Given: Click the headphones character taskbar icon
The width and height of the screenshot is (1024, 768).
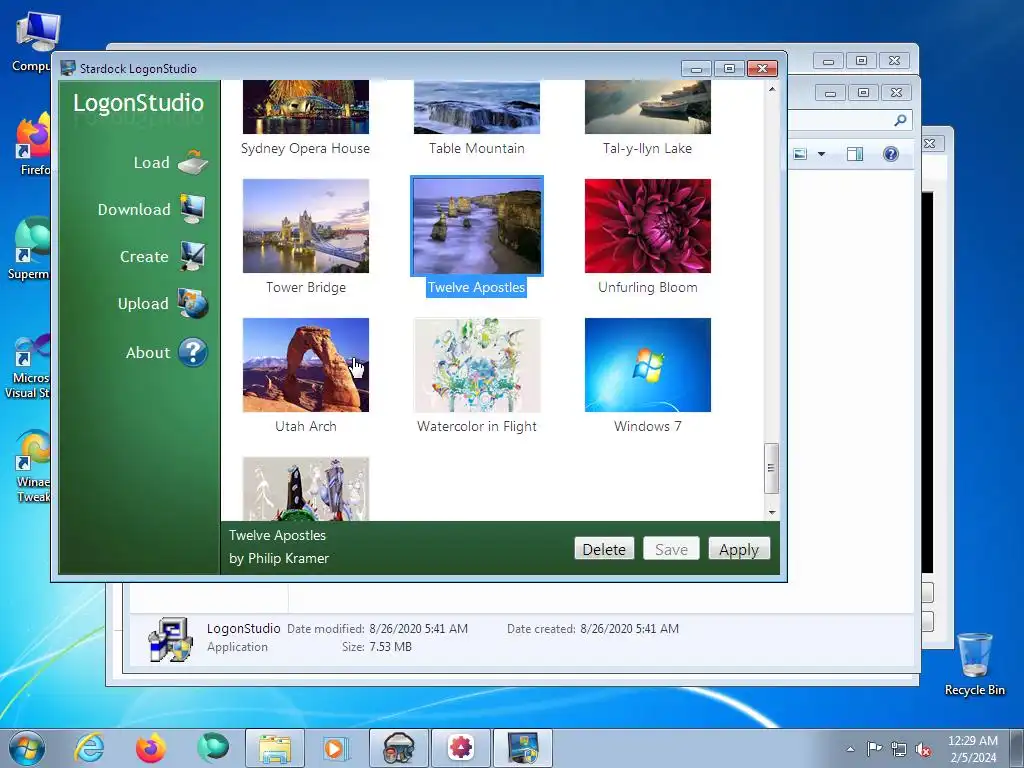Looking at the screenshot, I should pos(399,748).
